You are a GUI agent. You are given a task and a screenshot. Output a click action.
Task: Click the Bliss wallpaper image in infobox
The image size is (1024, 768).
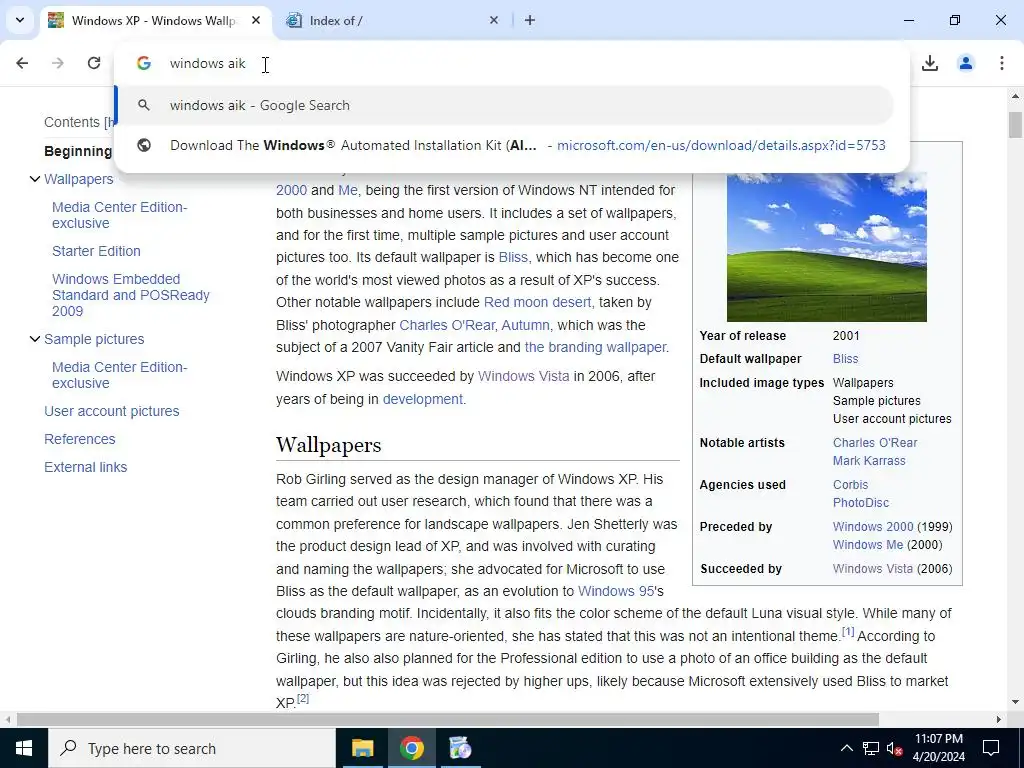tap(826, 247)
